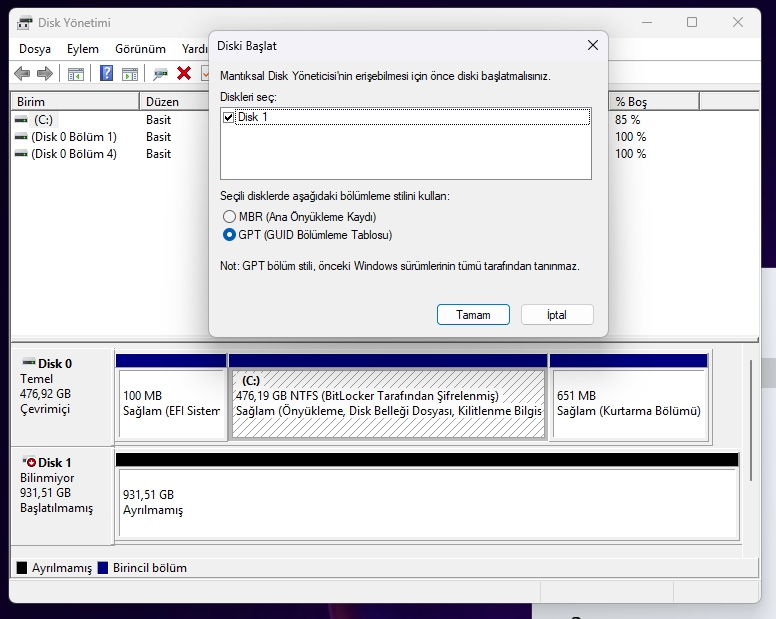The height and width of the screenshot is (619, 776).
Task: Maximize the Disk Yönetimi window
Action: tap(692, 22)
